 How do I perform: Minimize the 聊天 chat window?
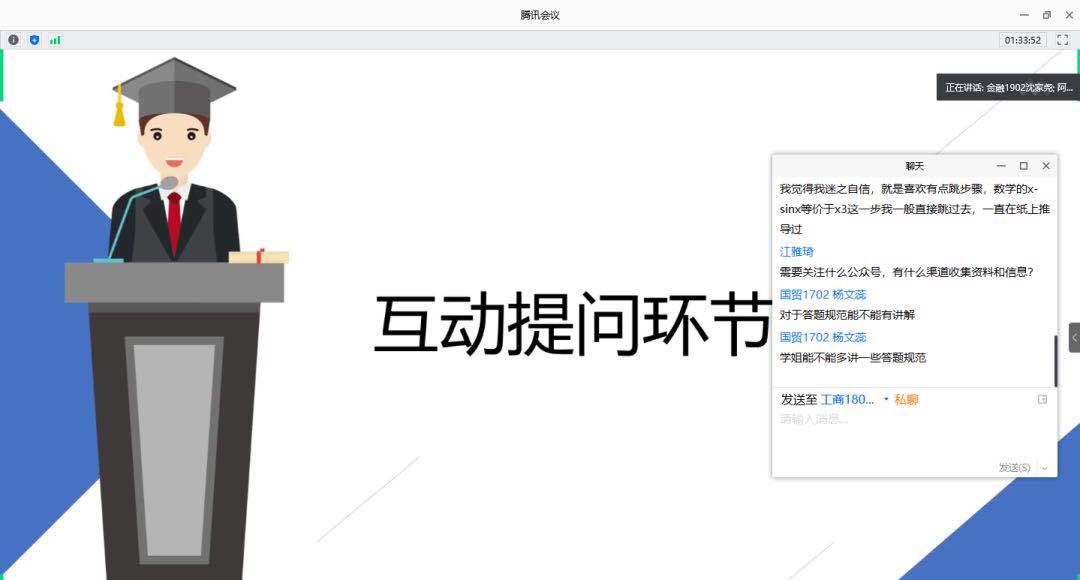[1001, 166]
